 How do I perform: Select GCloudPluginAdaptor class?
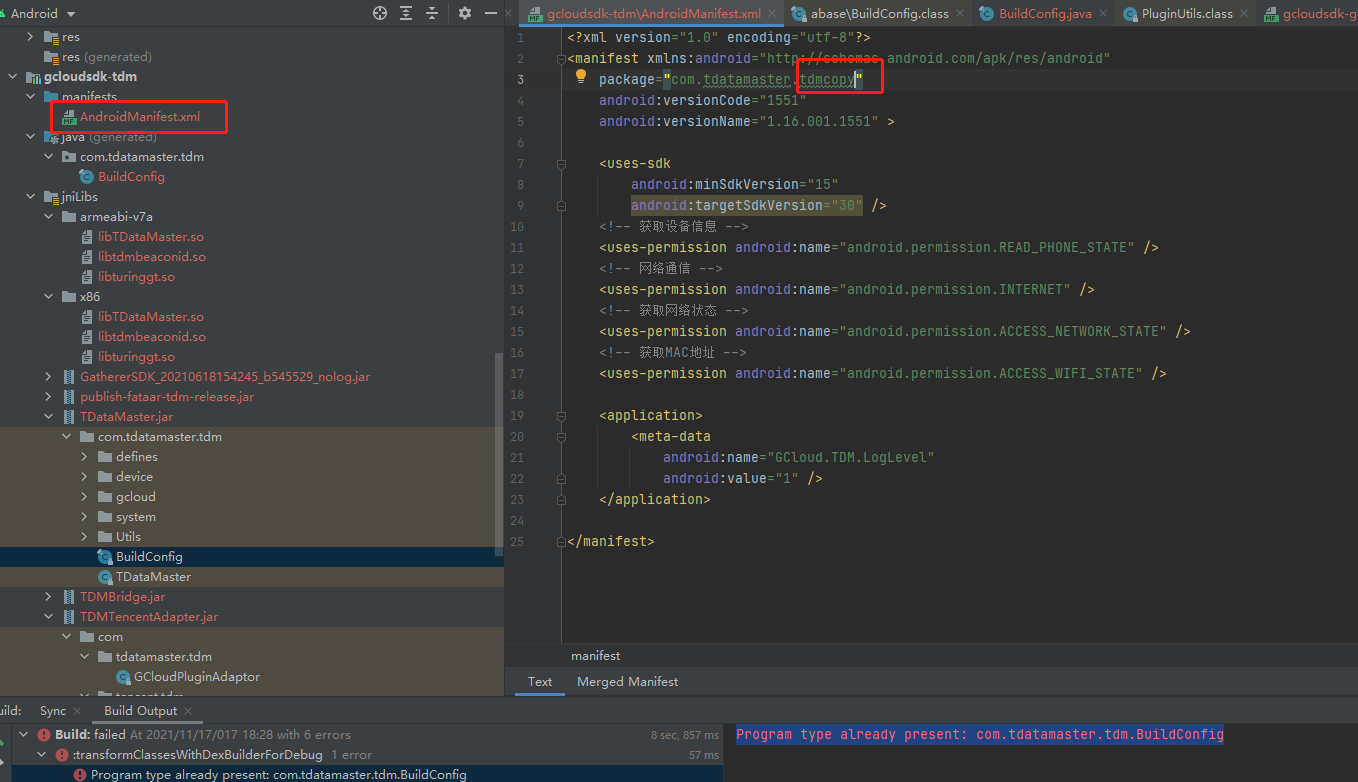pyautogui.click(x=197, y=677)
